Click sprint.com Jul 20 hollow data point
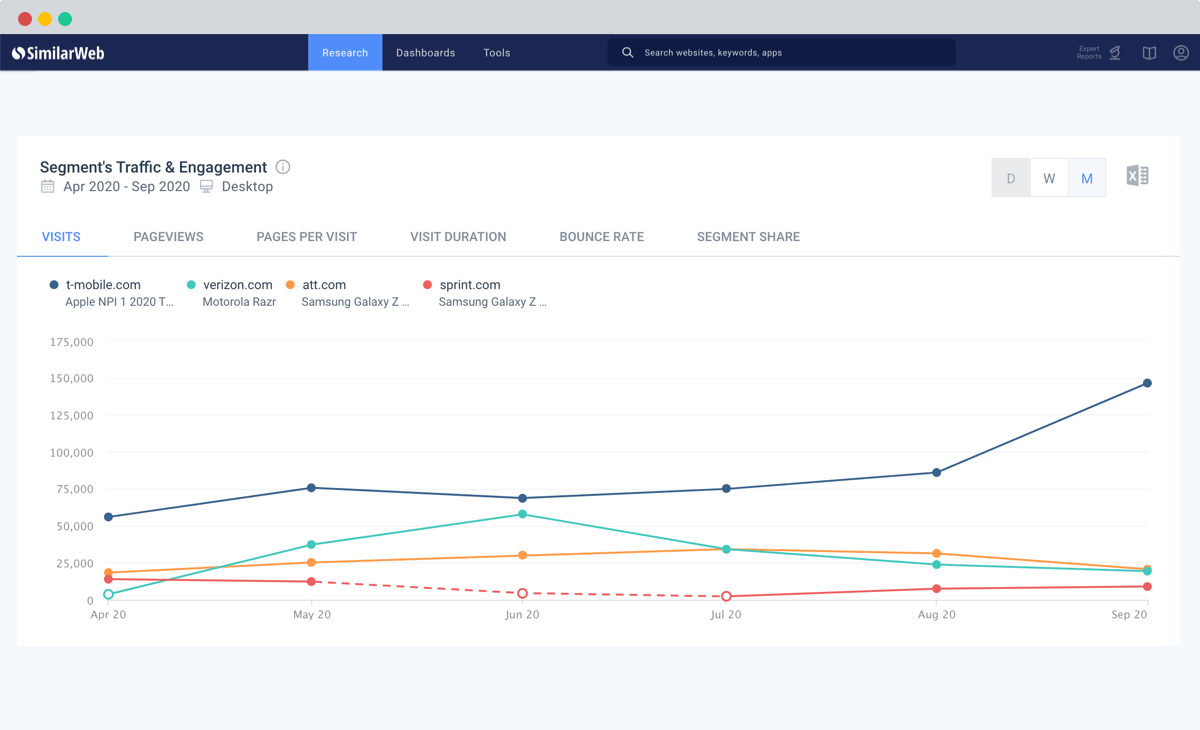The image size is (1200, 730). pyautogui.click(x=727, y=597)
